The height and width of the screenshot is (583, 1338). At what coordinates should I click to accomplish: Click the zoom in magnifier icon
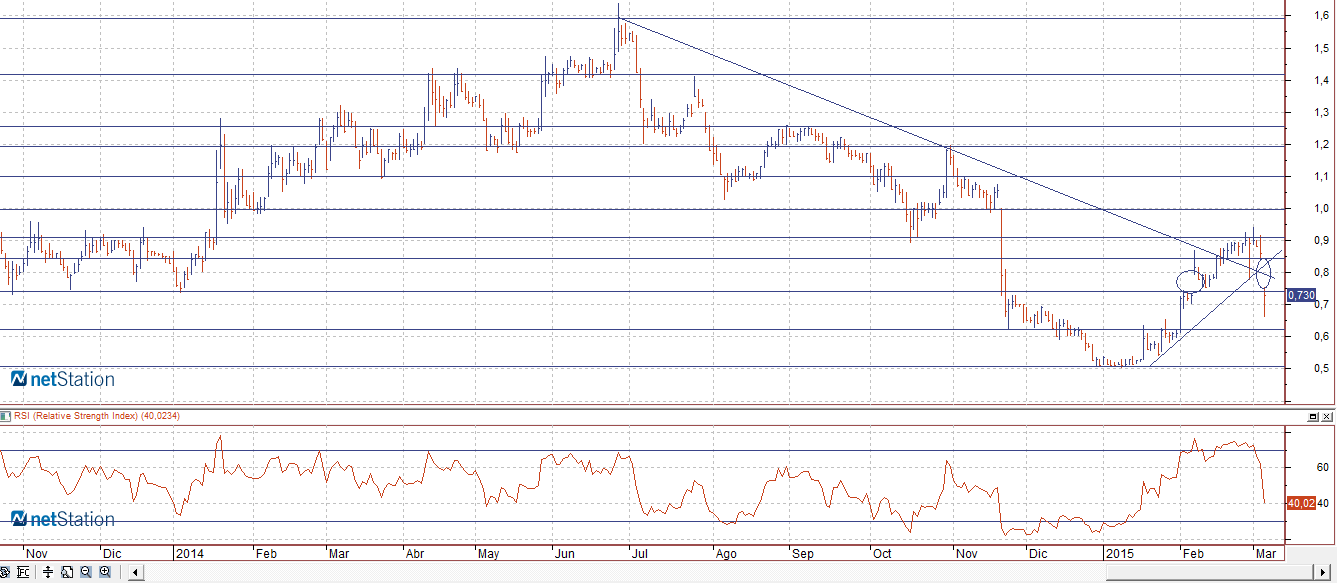click(x=105, y=572)
